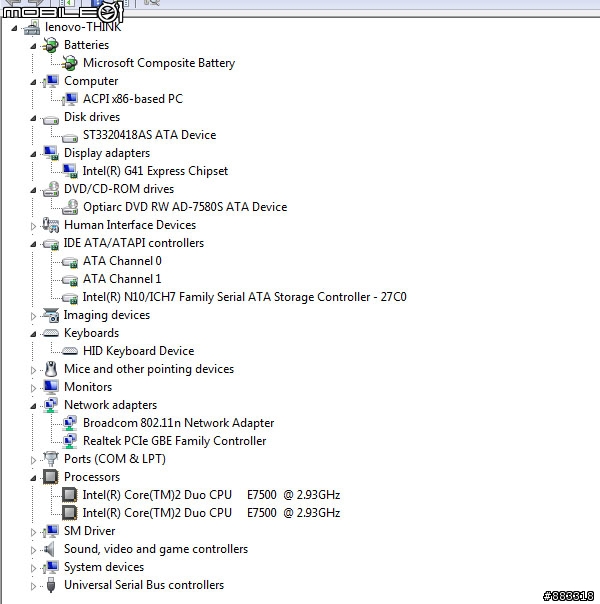Collapse the Batteries branch
Image resolution: width=600 pixels, height=604 pixels.
[x=34, y=46]
